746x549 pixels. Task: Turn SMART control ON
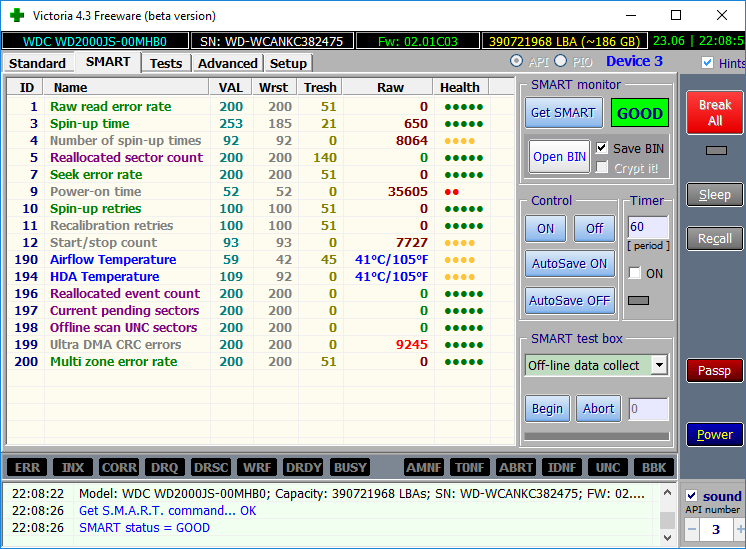coord(546,229)
